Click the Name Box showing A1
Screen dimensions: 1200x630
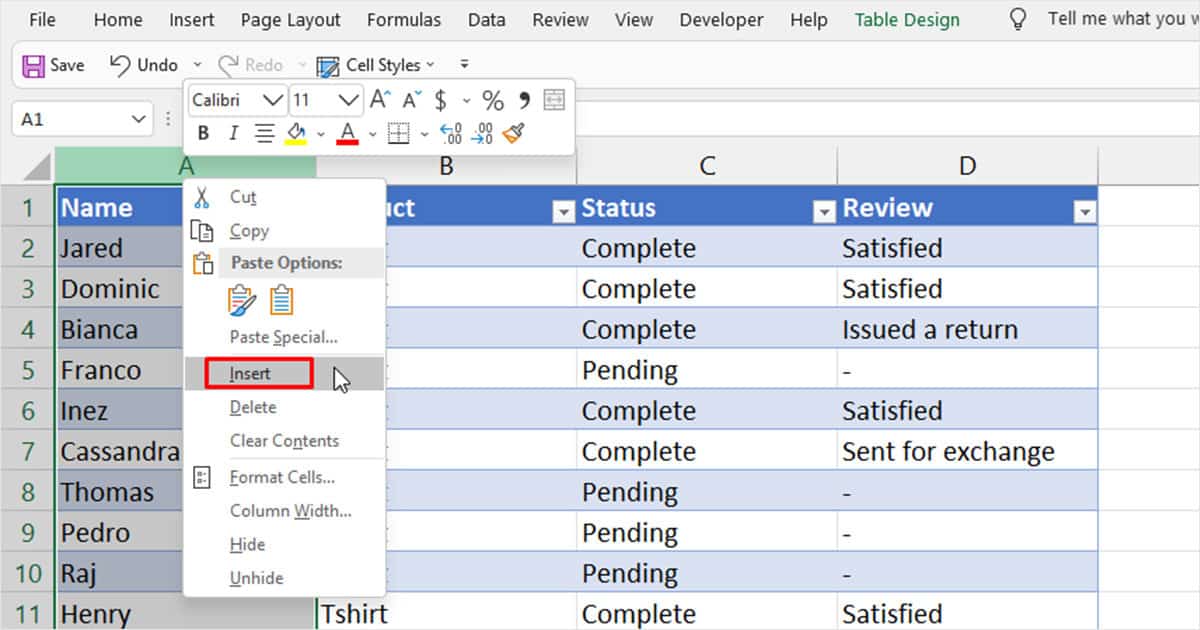tap(70, 118)
